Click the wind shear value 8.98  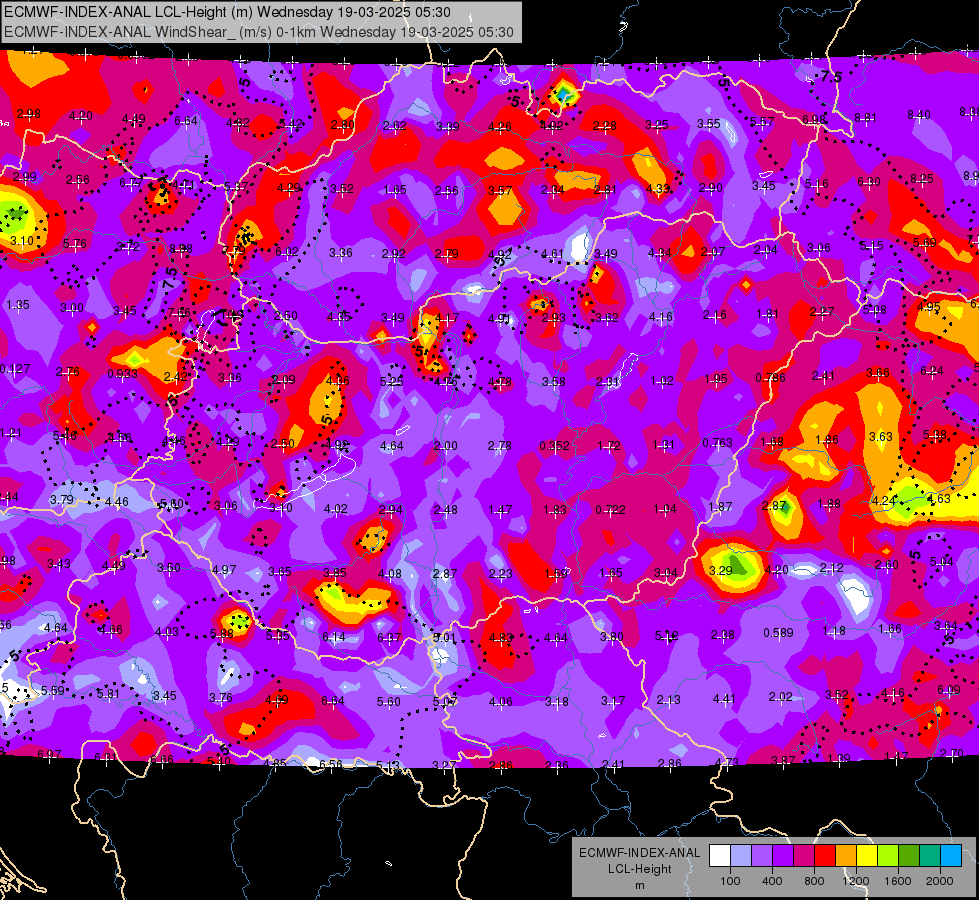tap(180, 249)
